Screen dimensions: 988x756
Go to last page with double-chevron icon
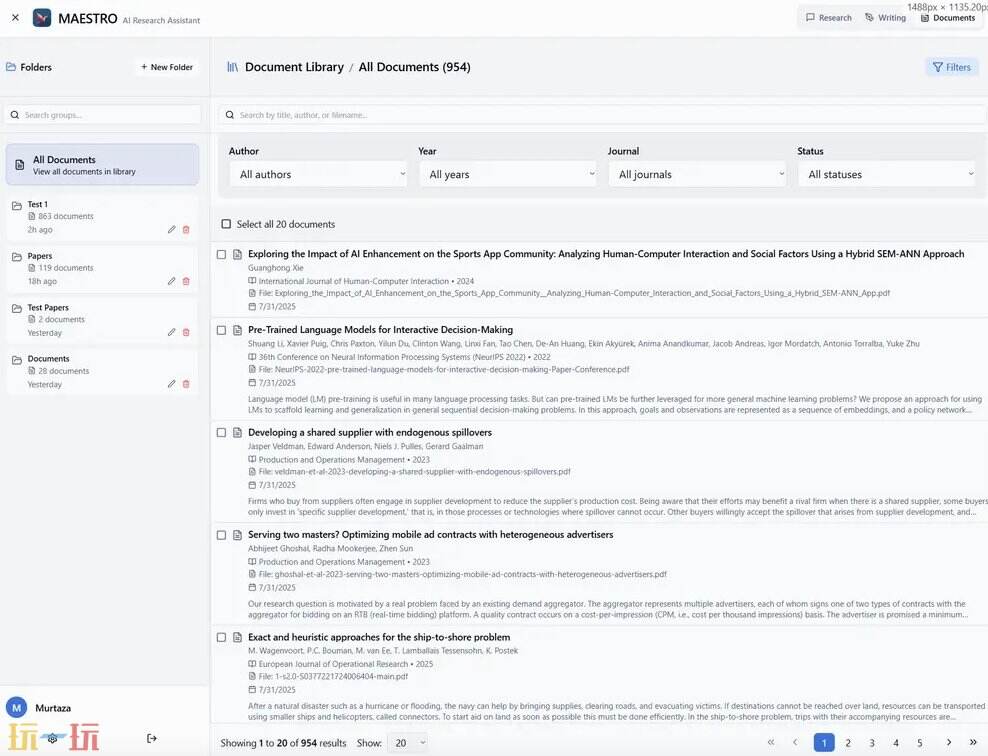click(972, 743)
